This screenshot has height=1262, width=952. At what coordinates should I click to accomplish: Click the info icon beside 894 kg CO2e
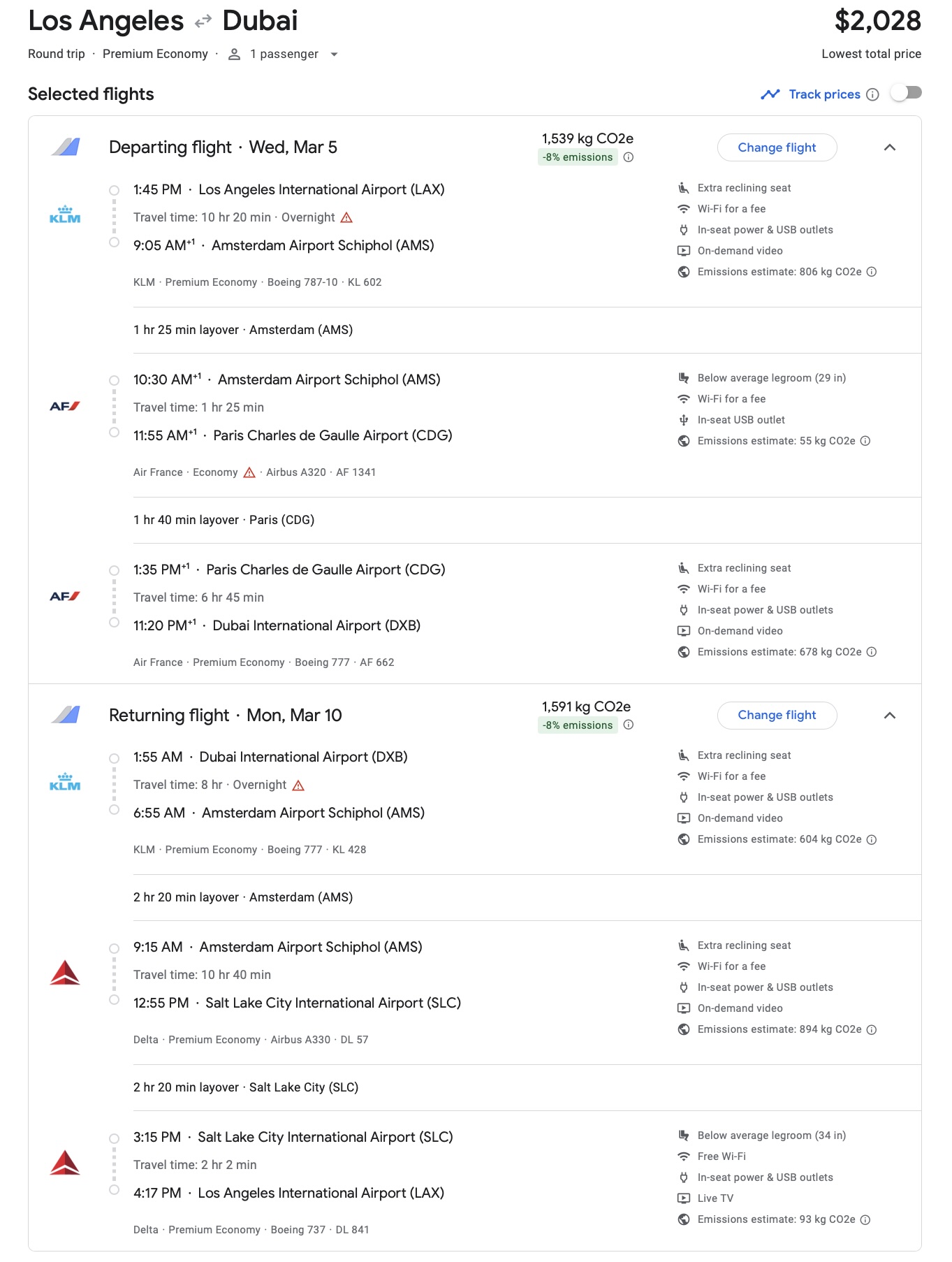872,1029
